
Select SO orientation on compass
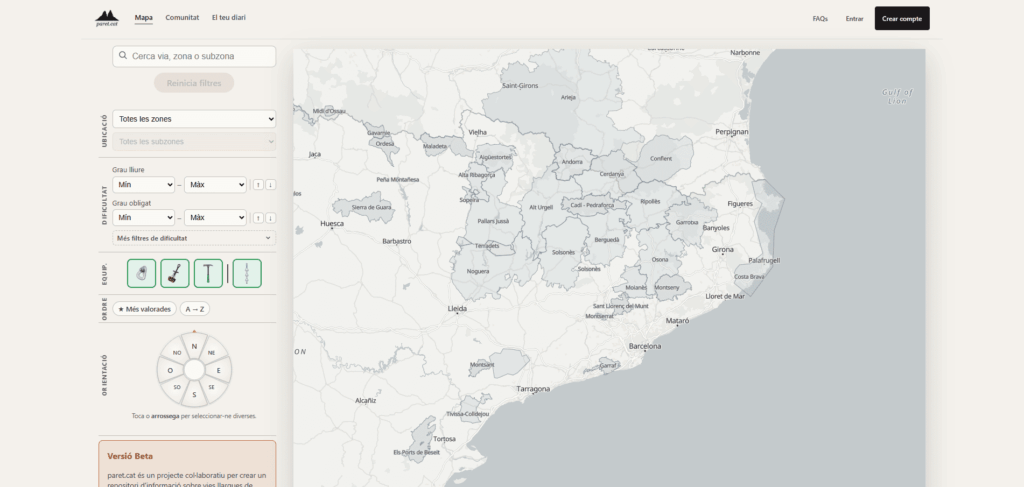[x=176, y=388]
